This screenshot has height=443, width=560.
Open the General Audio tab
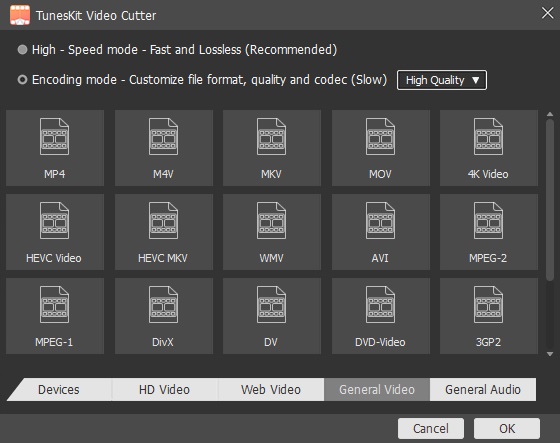483,389
